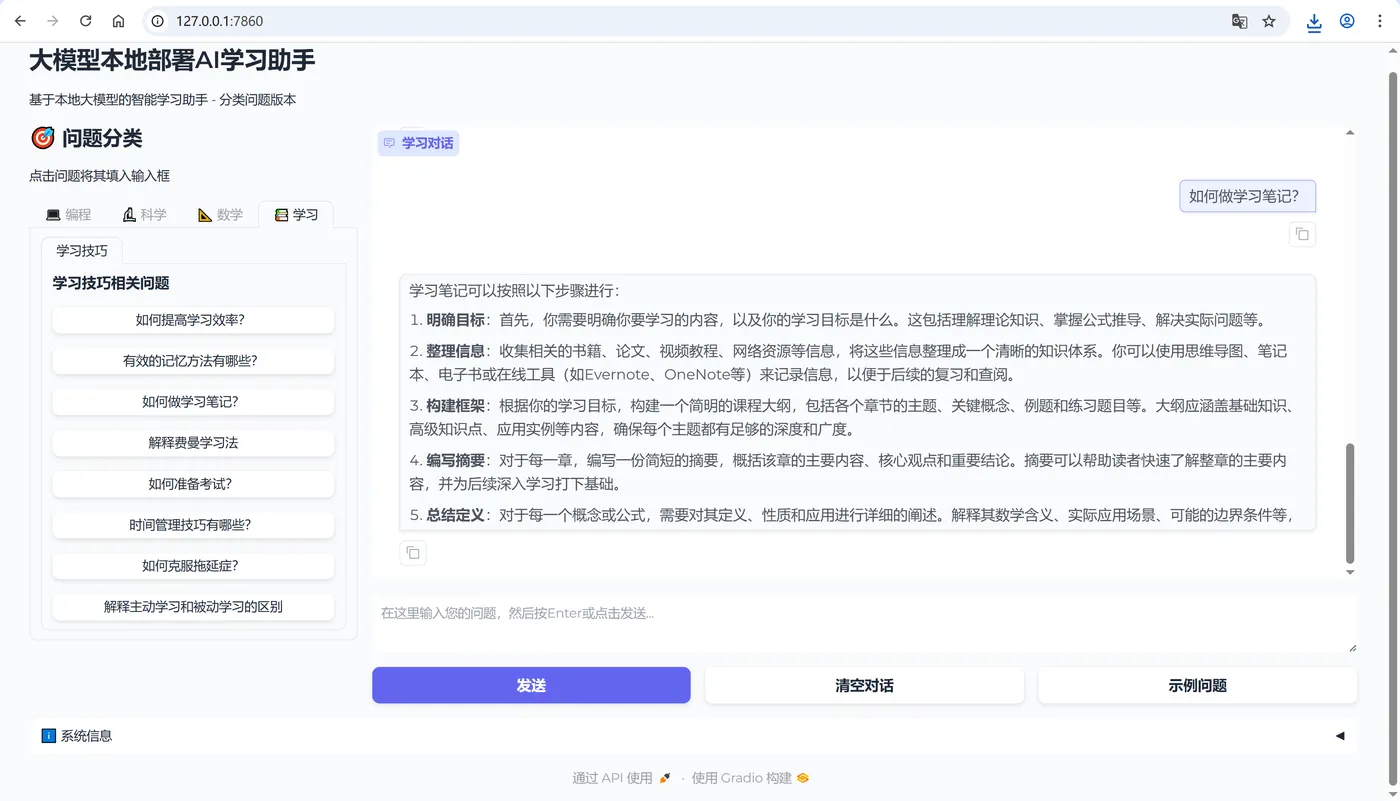Click the home icon in the browser toolbar
This screenshot has height=801, width=1400.
(x=119, y=20)
